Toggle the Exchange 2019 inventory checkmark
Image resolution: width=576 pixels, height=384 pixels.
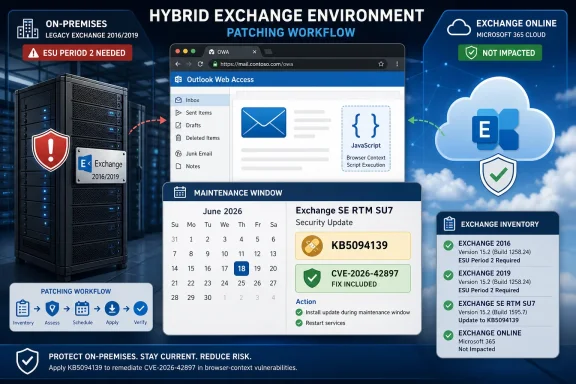[x=448, y=275]
